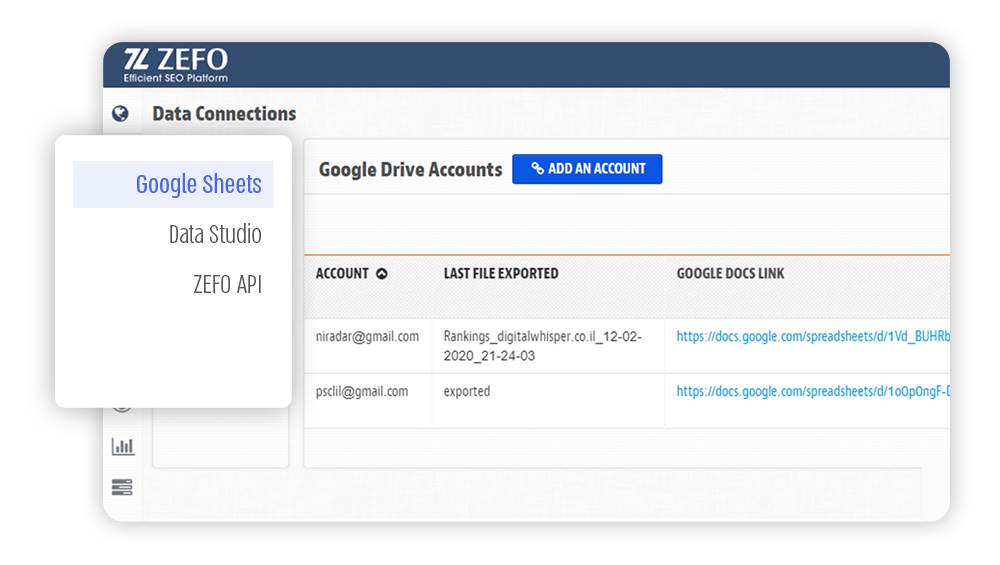
Task: Click the Rankings_digitalwhisper.co.il file name cell
Action: pyautogui.click(x=543, y=346)
